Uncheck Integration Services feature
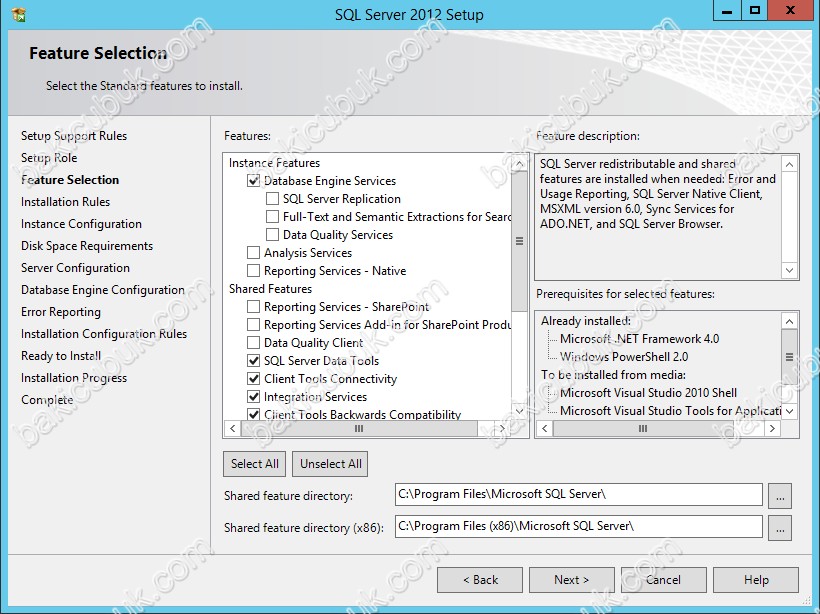Image resolution: width=820 pixels, height=614 pixels. [254, 396]
